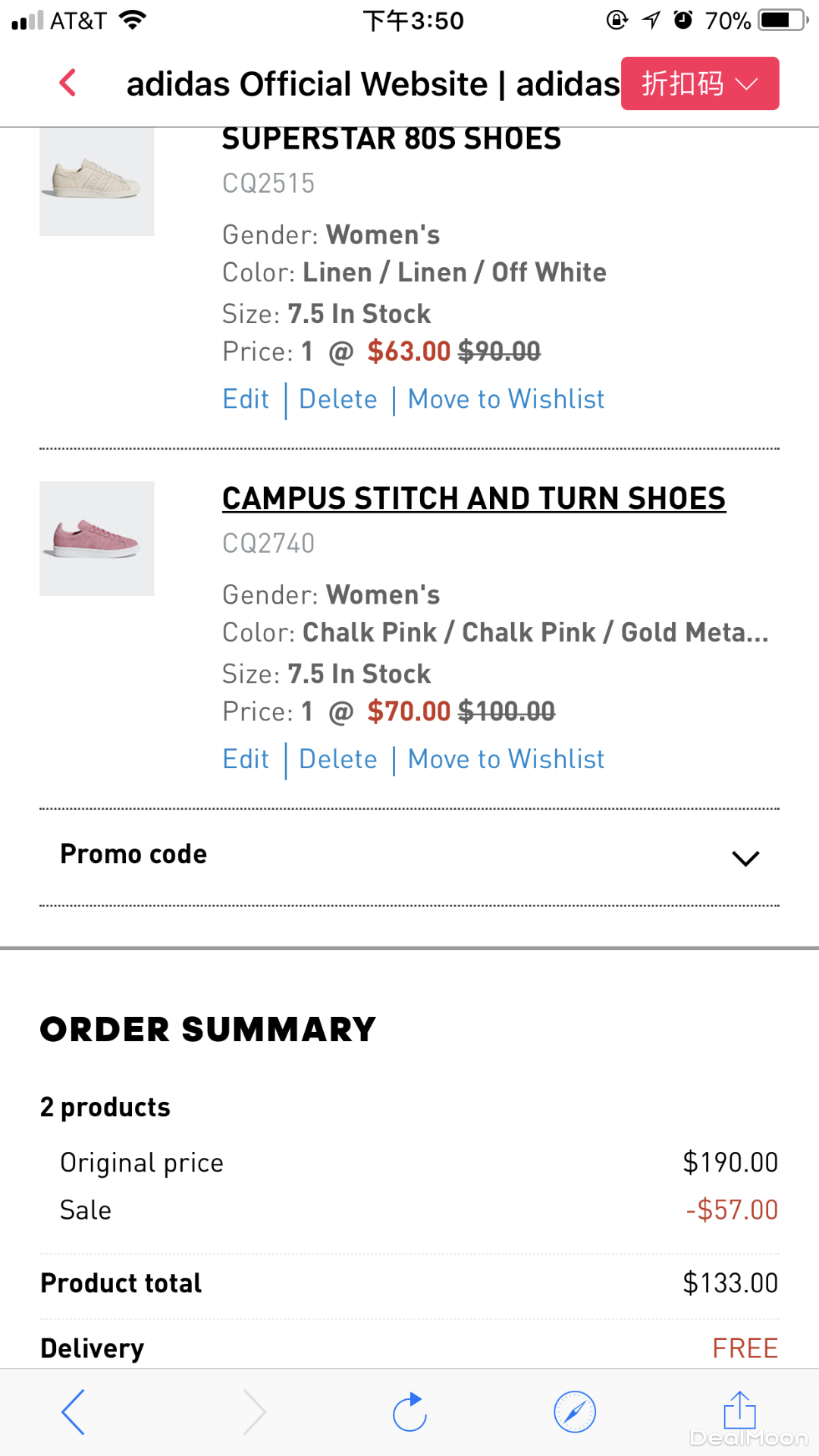
Task: Tap the Wi-Fi icon in status bar
Action: (133, 20)
